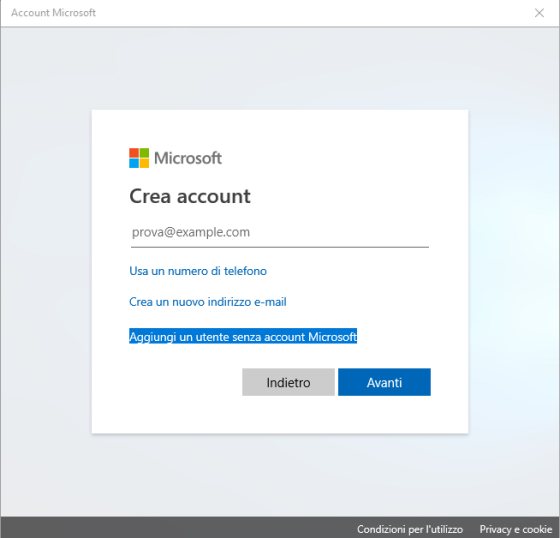
Task: Go back with the Indietro button
Action: coord(288,382)
